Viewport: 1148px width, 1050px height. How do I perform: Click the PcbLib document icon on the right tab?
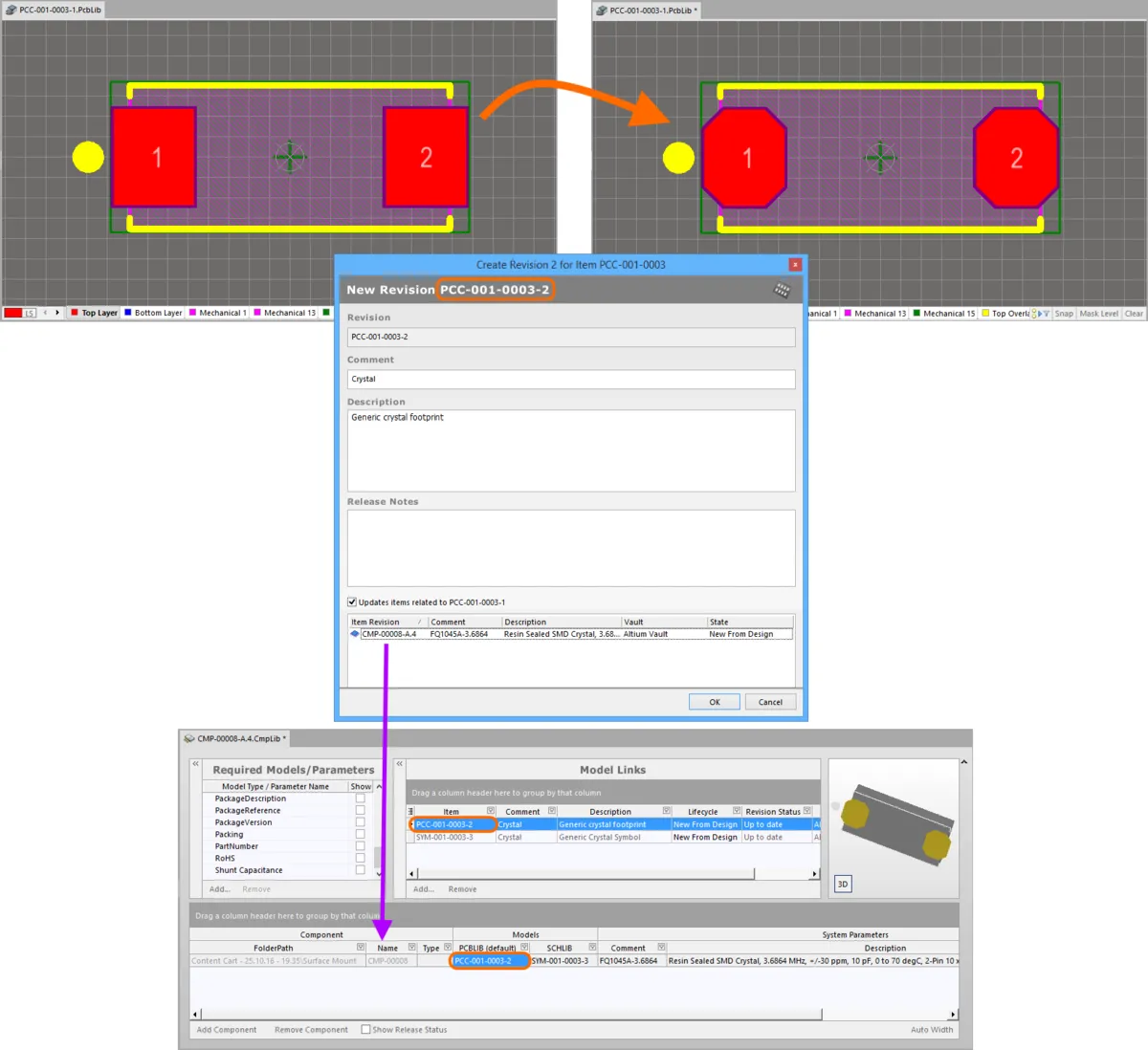tap(602, 11)
